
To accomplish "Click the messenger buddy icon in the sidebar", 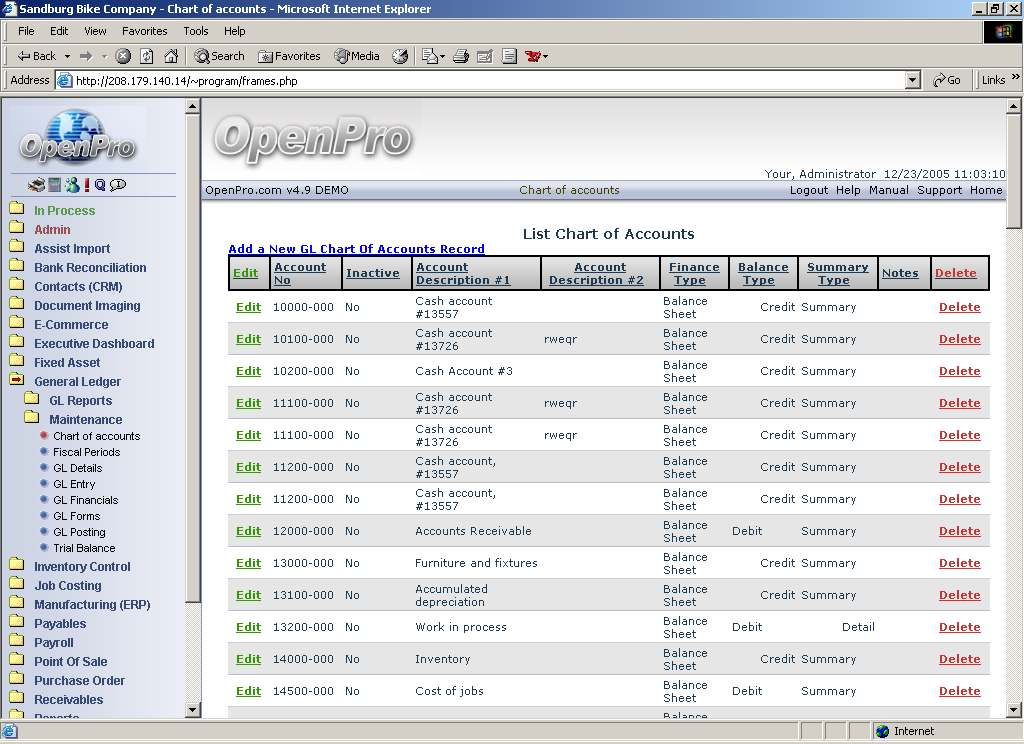I will pos(71,185).
